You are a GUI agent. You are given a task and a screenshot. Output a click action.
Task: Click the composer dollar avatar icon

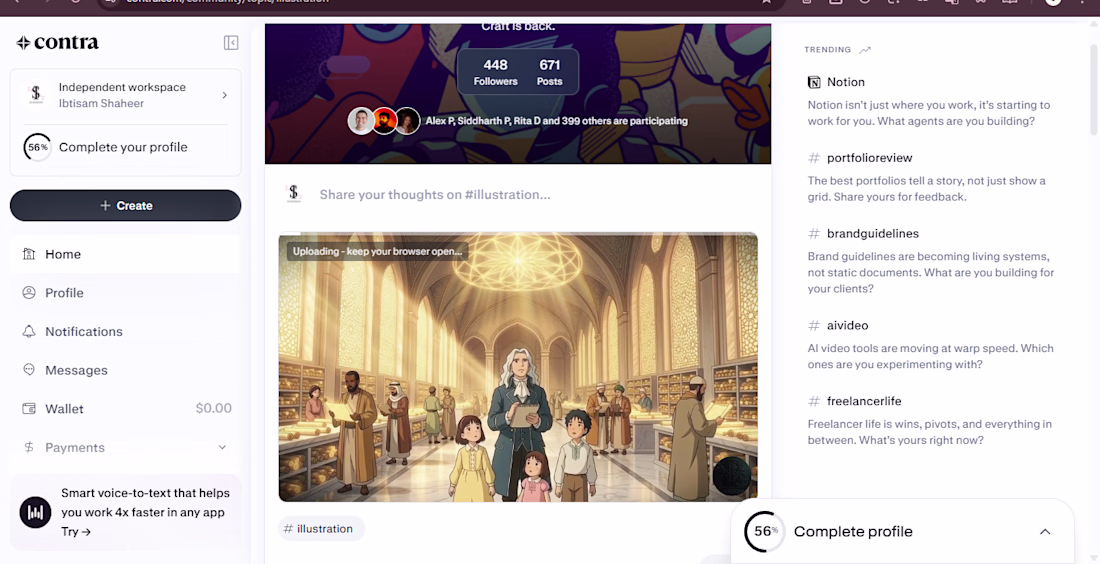pos(294,194)
